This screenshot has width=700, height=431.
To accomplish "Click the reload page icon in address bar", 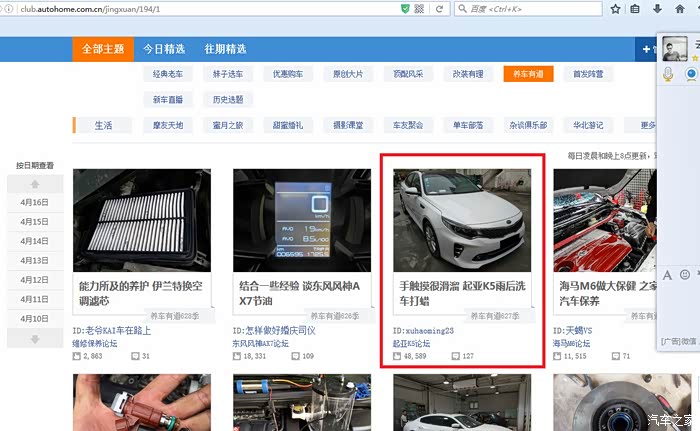I will (x=440, y=8).
